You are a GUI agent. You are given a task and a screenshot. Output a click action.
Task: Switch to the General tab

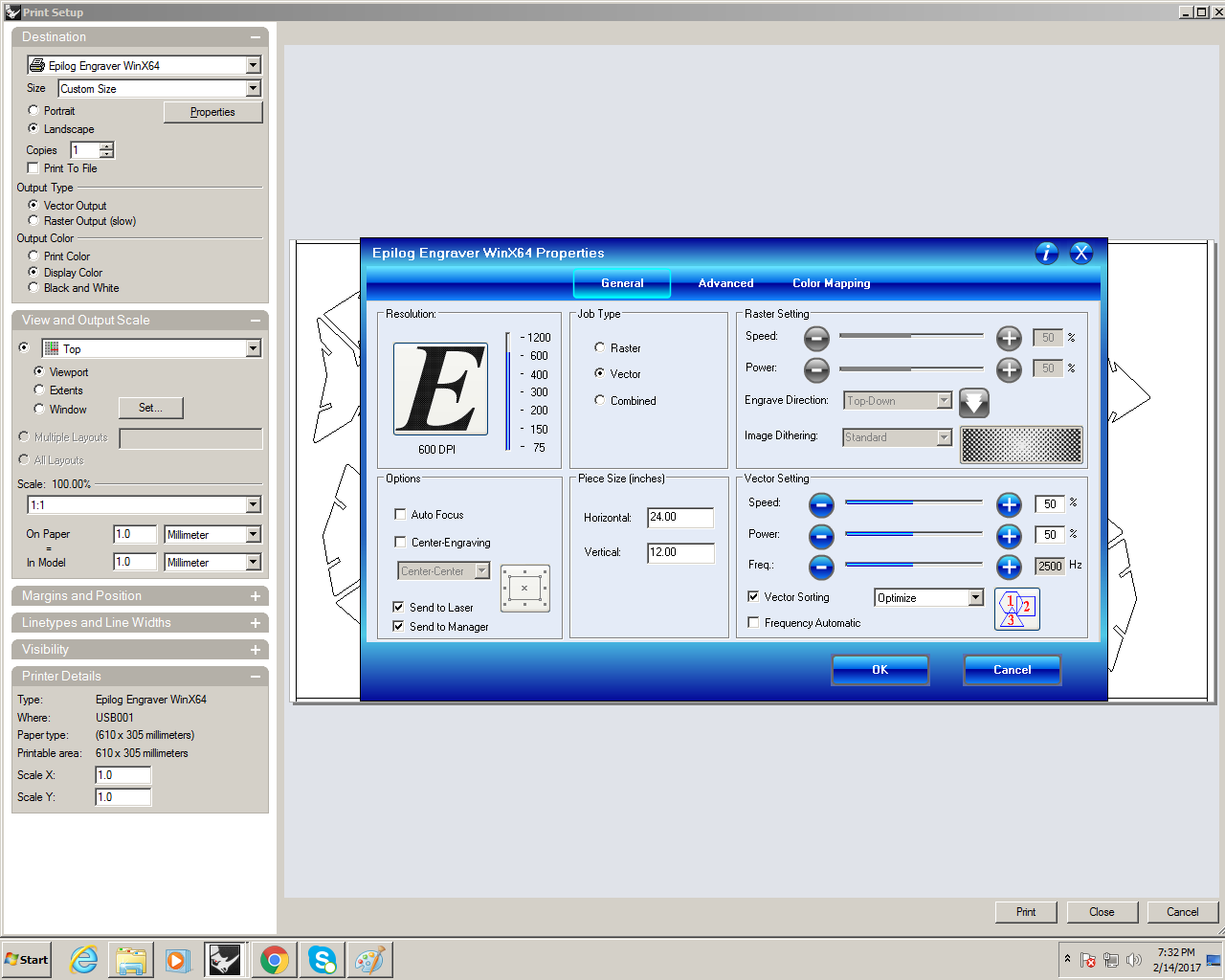point(622,283)
